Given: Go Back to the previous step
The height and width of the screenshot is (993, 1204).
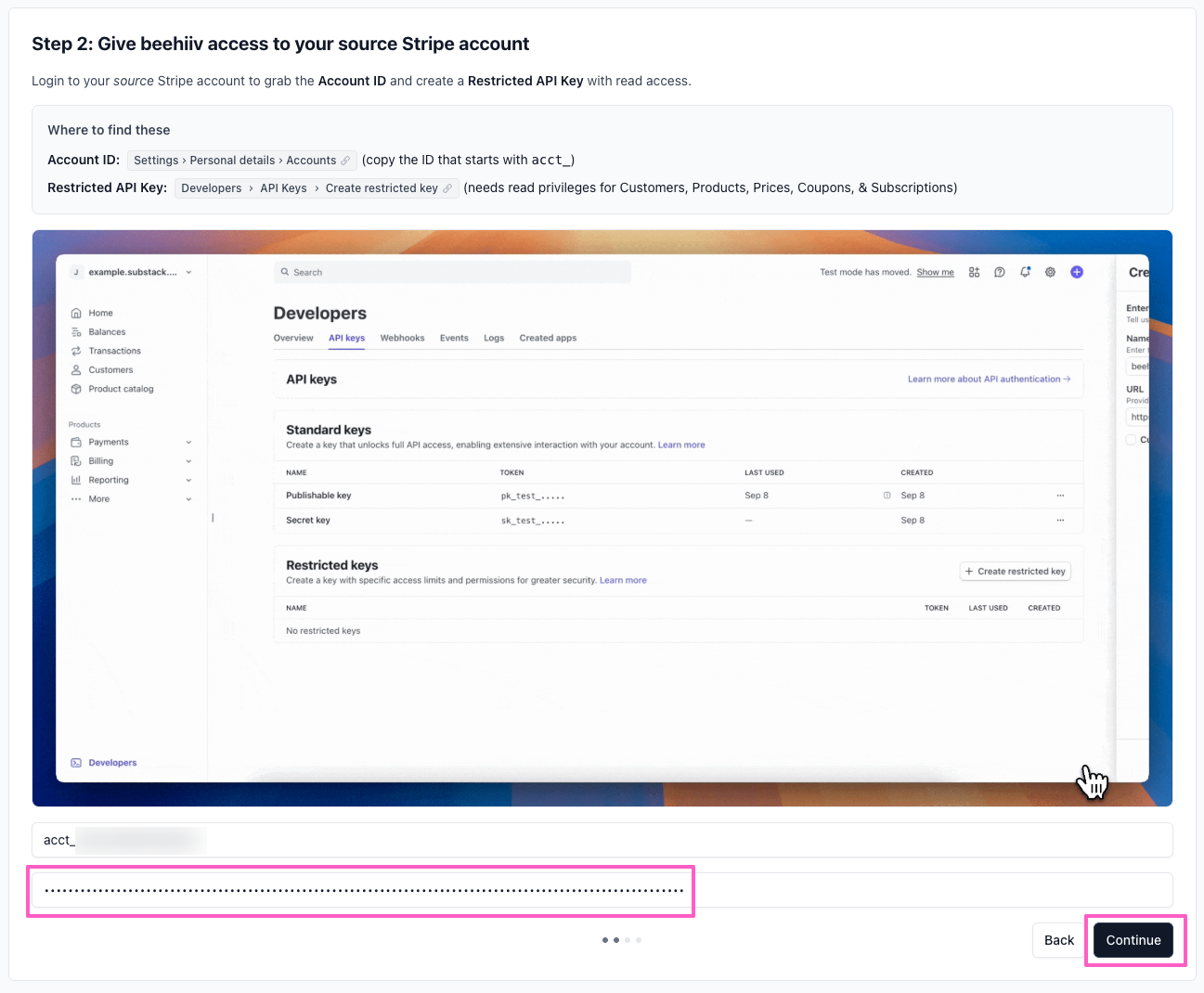Looking at the screenshot, I should [1058, 940].
